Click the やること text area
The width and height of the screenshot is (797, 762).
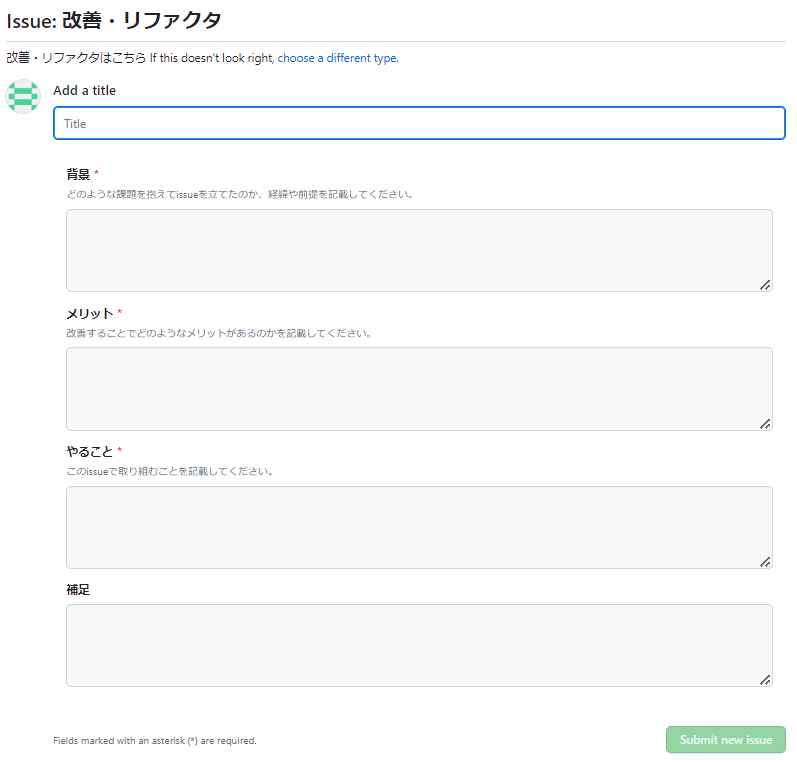point(419,527)
